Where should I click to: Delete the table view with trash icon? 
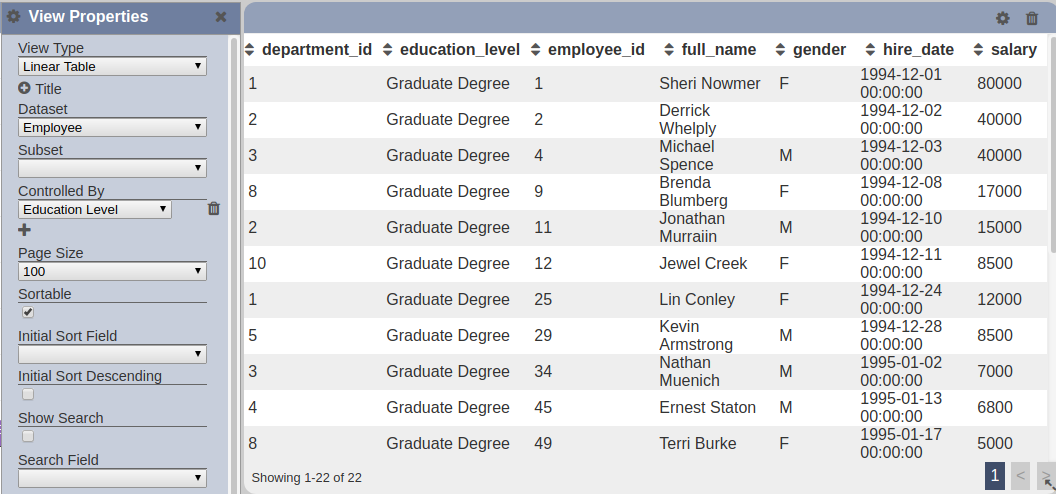click(x=1032, y=18)
